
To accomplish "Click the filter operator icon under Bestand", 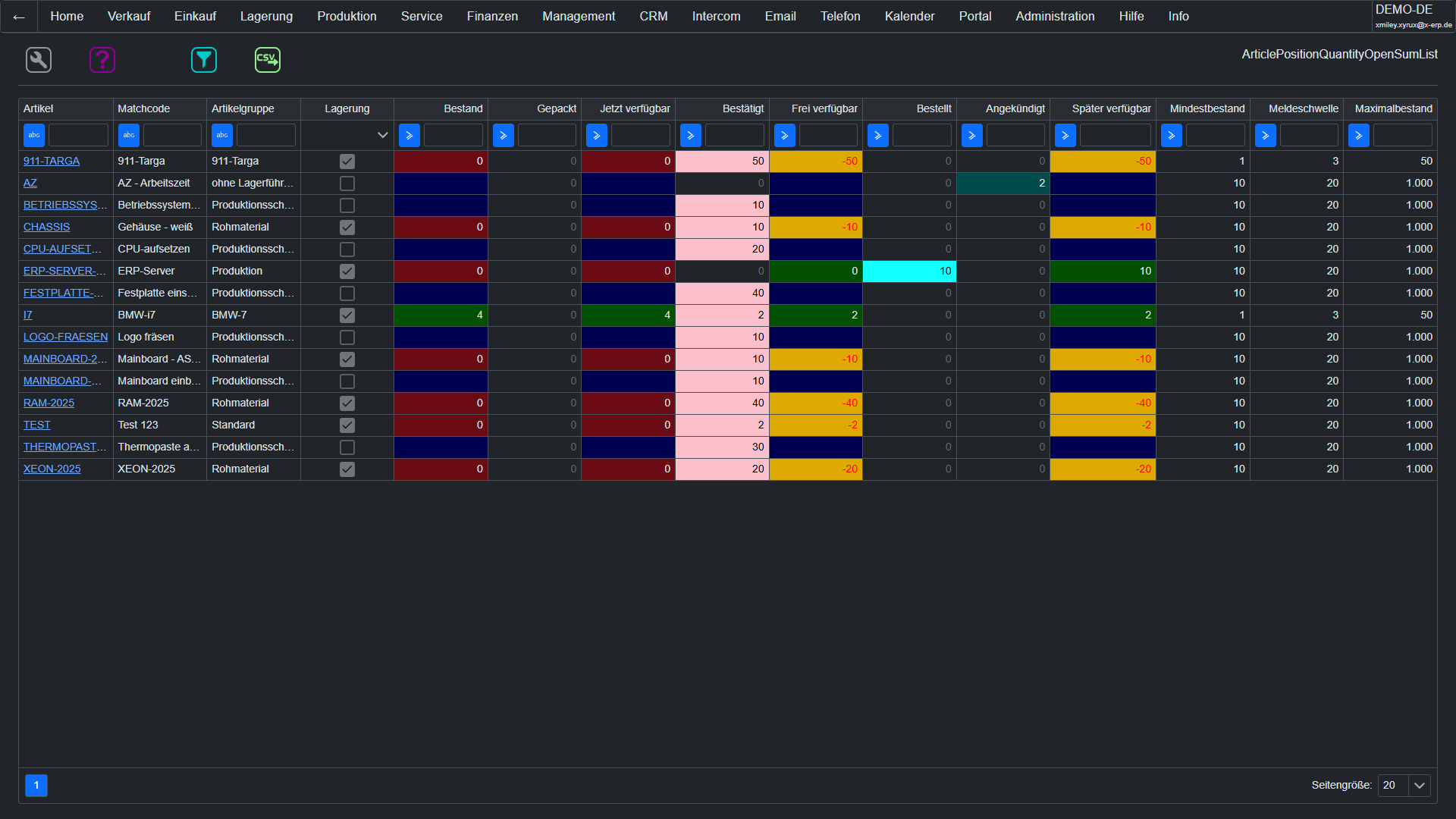I will 409,136.
